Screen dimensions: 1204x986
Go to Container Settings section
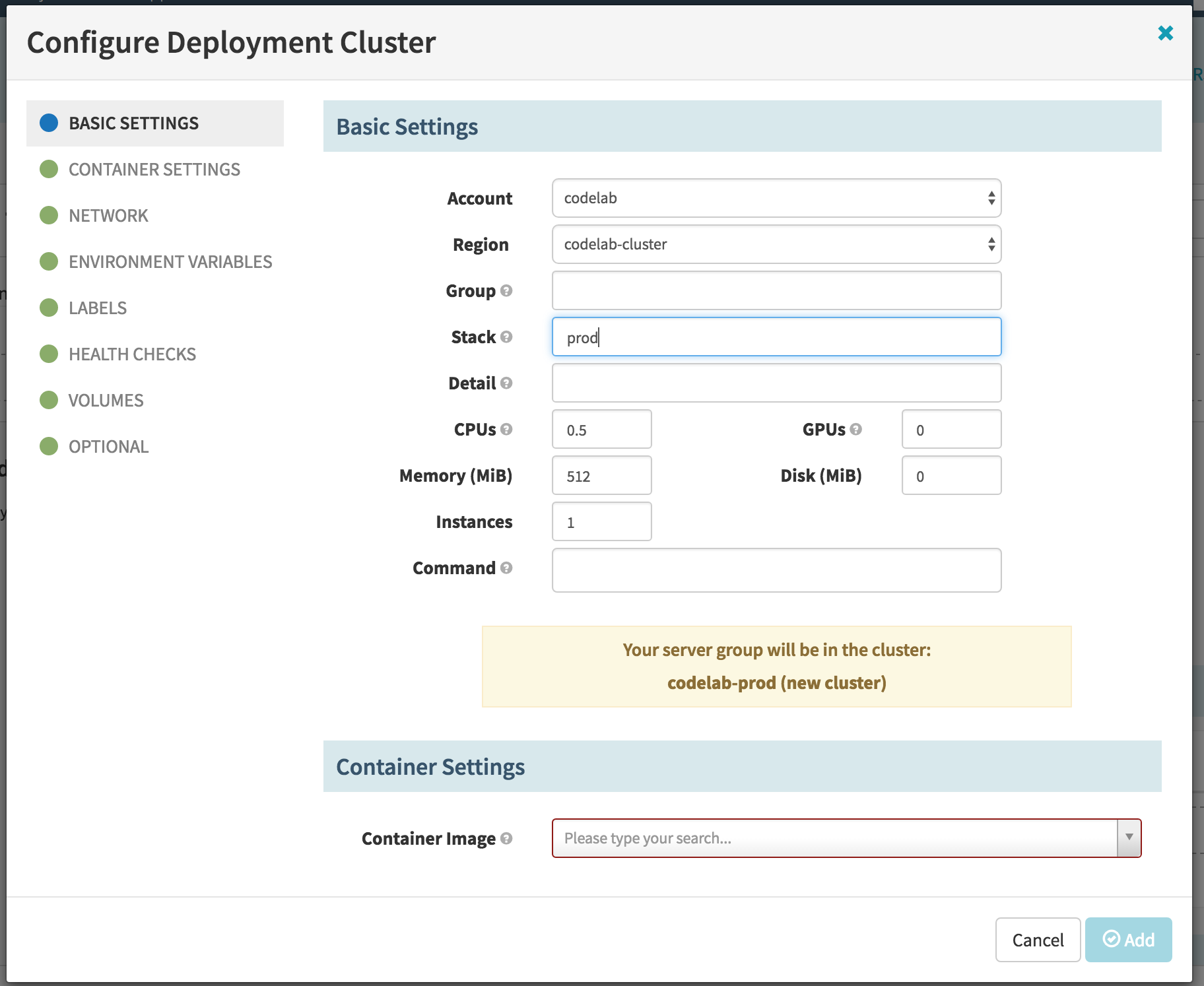[155, 170]
